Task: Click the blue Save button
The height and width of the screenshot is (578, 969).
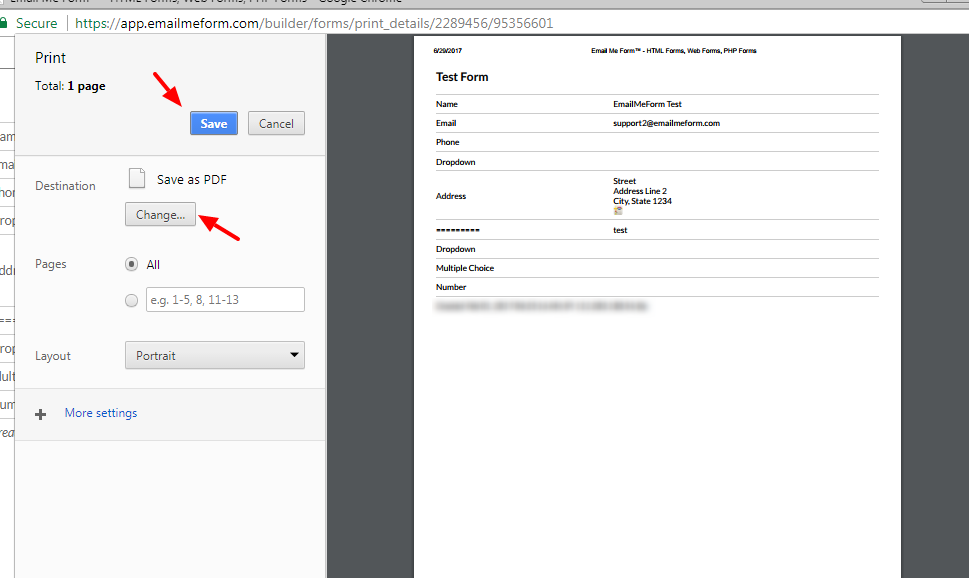Action: coord(214,124)
